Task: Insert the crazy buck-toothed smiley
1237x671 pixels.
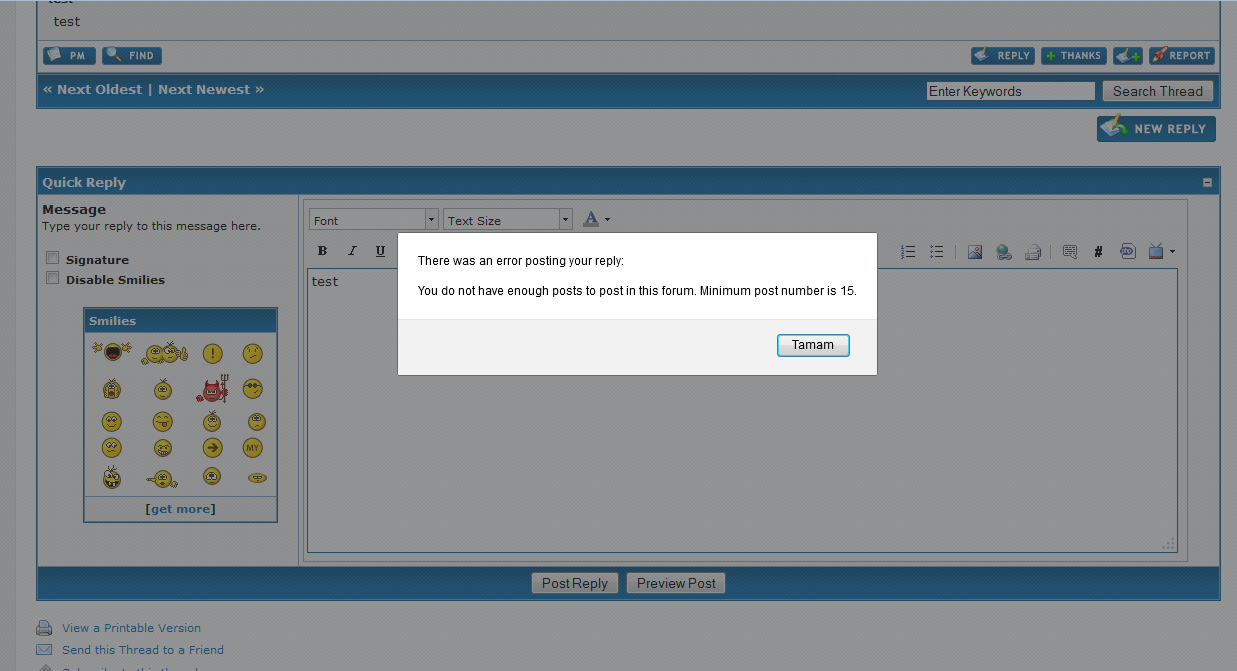Action: click(112, 477)
